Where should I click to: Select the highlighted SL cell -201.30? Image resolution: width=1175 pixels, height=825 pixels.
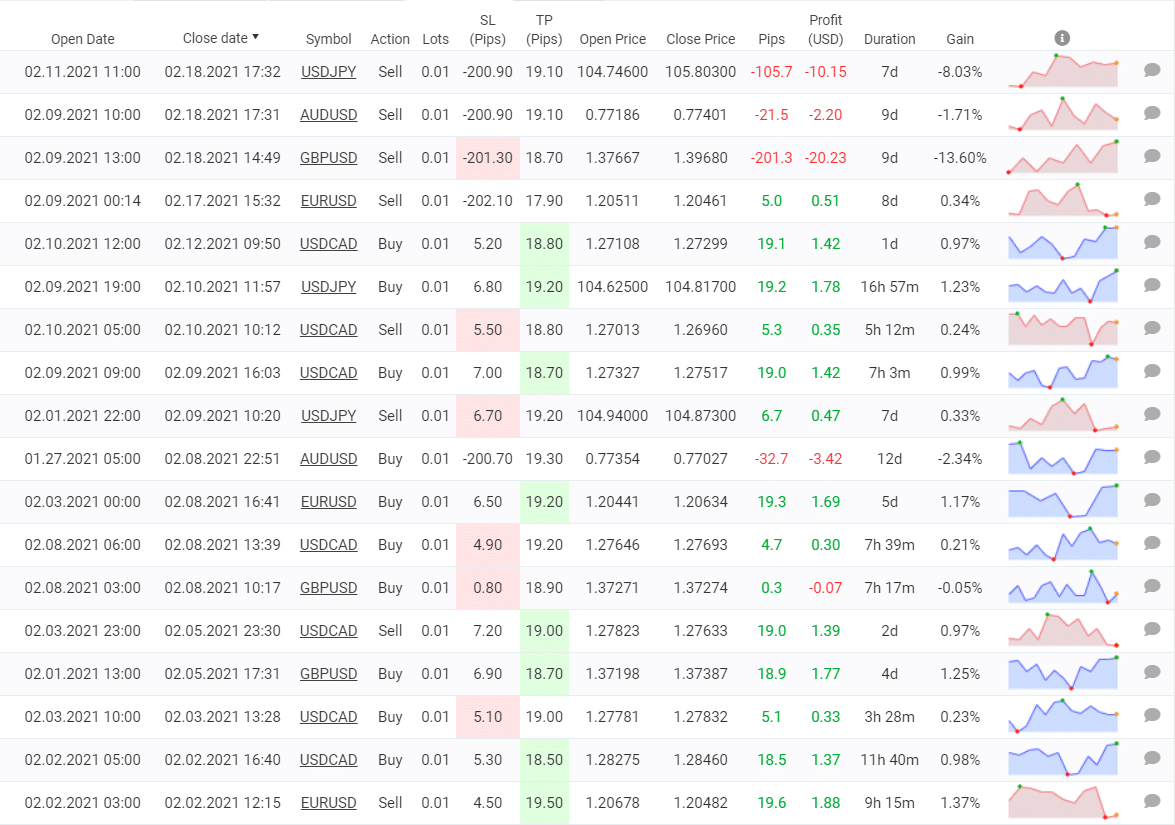tap(488, 158)
